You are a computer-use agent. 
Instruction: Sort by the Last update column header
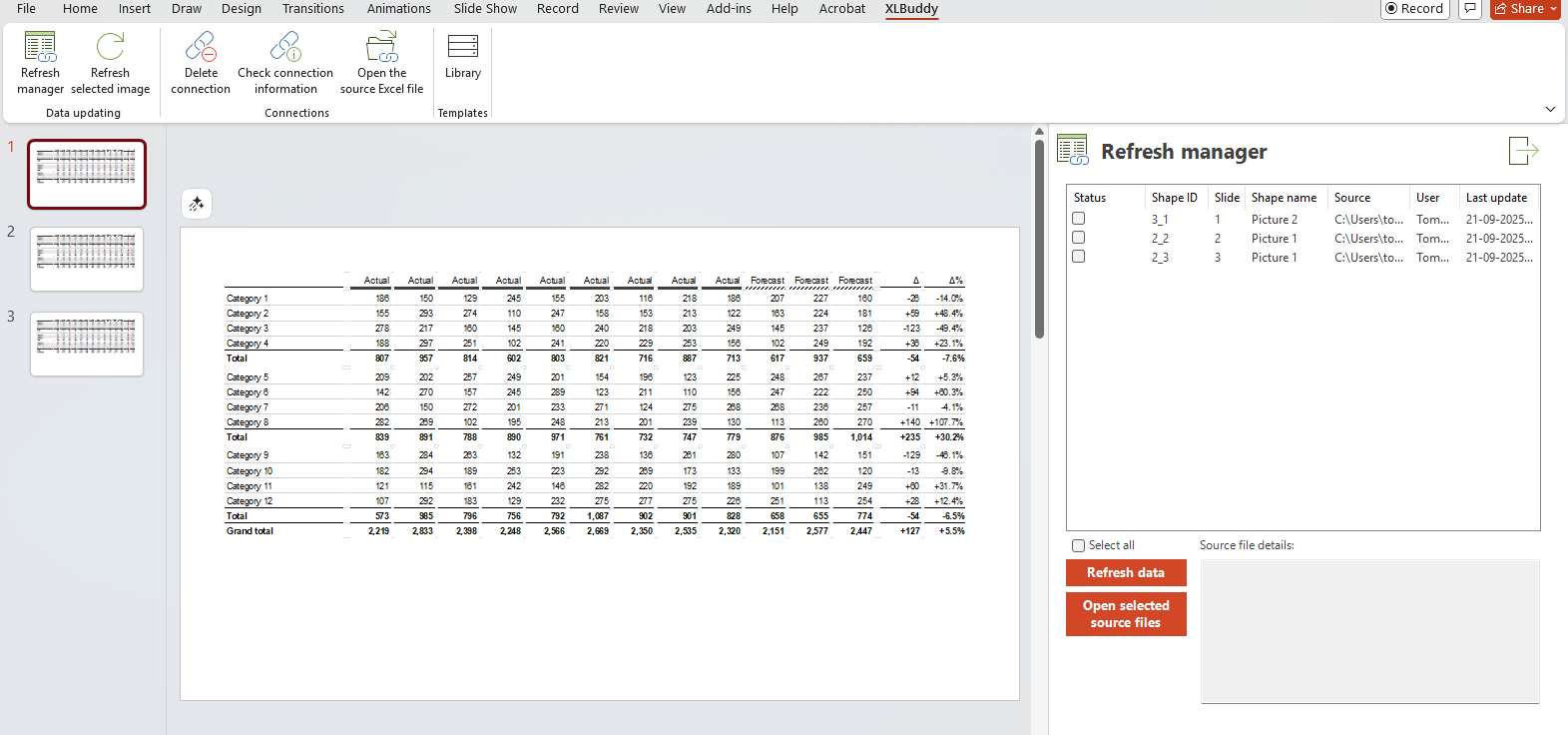[x=1496, y=198]
